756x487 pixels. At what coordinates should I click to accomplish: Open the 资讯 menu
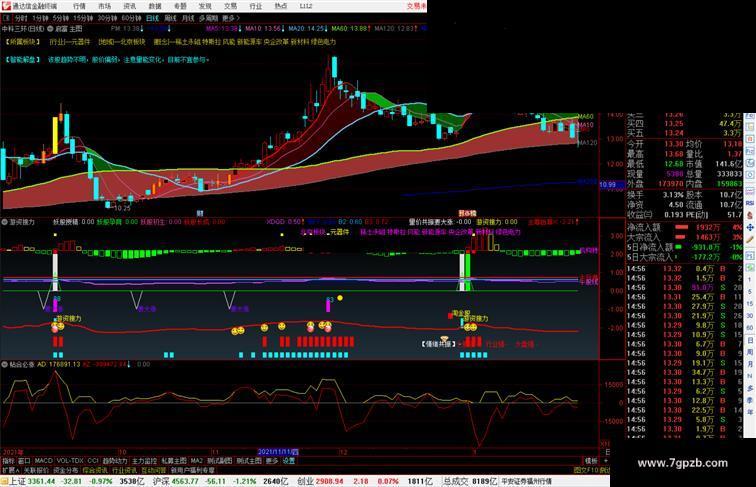129,6
